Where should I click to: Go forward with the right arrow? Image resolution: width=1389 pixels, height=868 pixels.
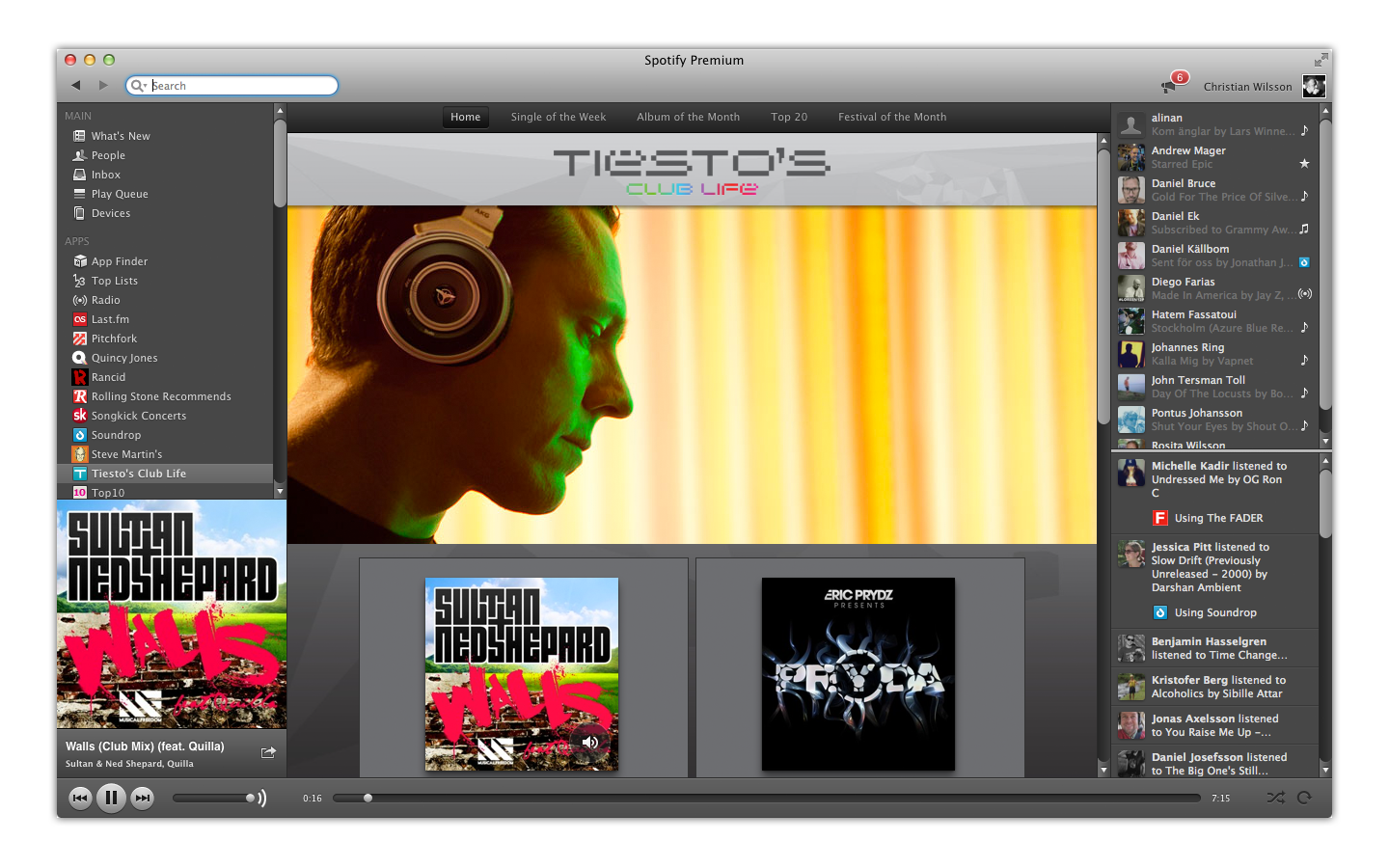tap(103, 86)
